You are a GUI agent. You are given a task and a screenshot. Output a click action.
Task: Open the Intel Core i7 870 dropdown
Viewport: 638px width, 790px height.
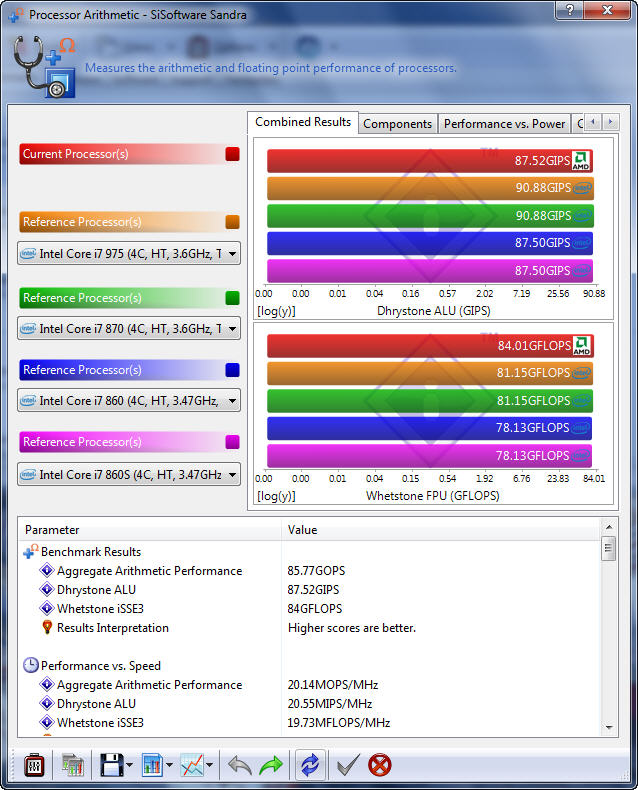(129, 328)
